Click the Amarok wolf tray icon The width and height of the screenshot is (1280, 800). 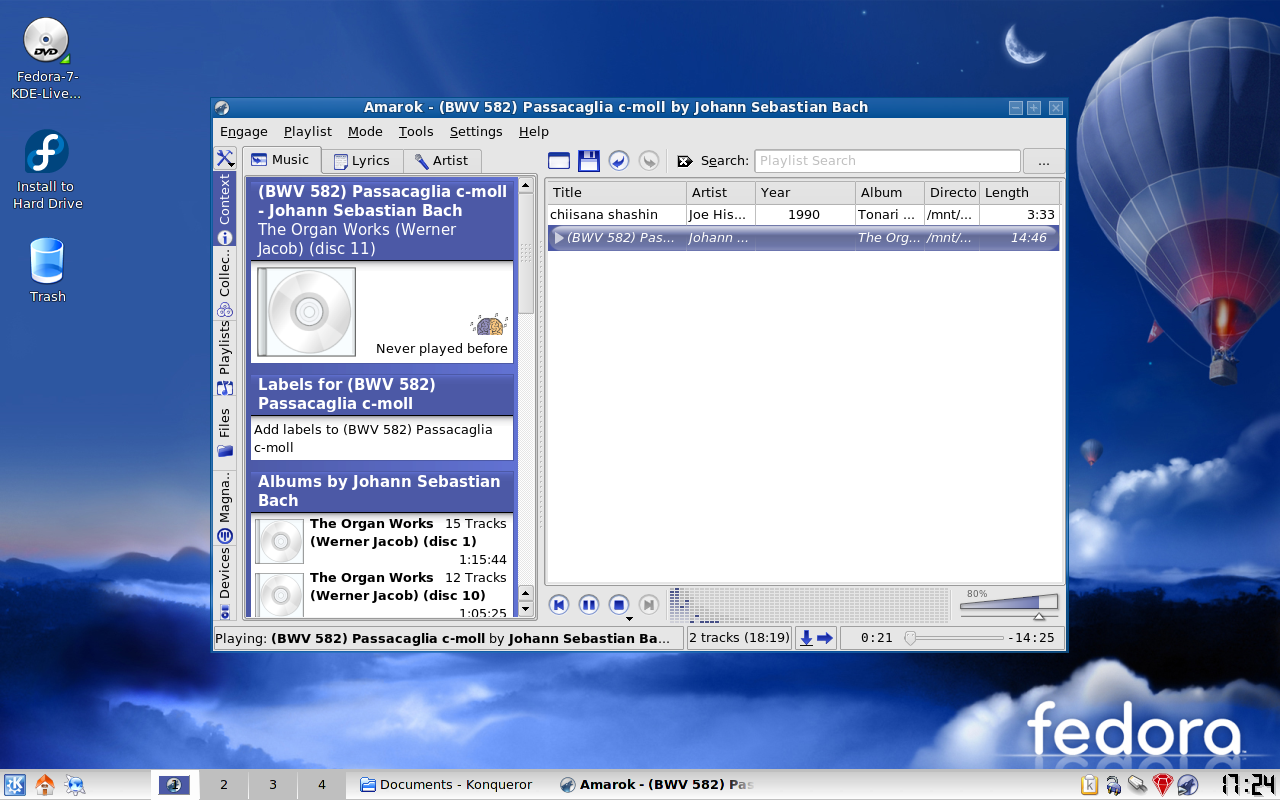coord(1187,785)
